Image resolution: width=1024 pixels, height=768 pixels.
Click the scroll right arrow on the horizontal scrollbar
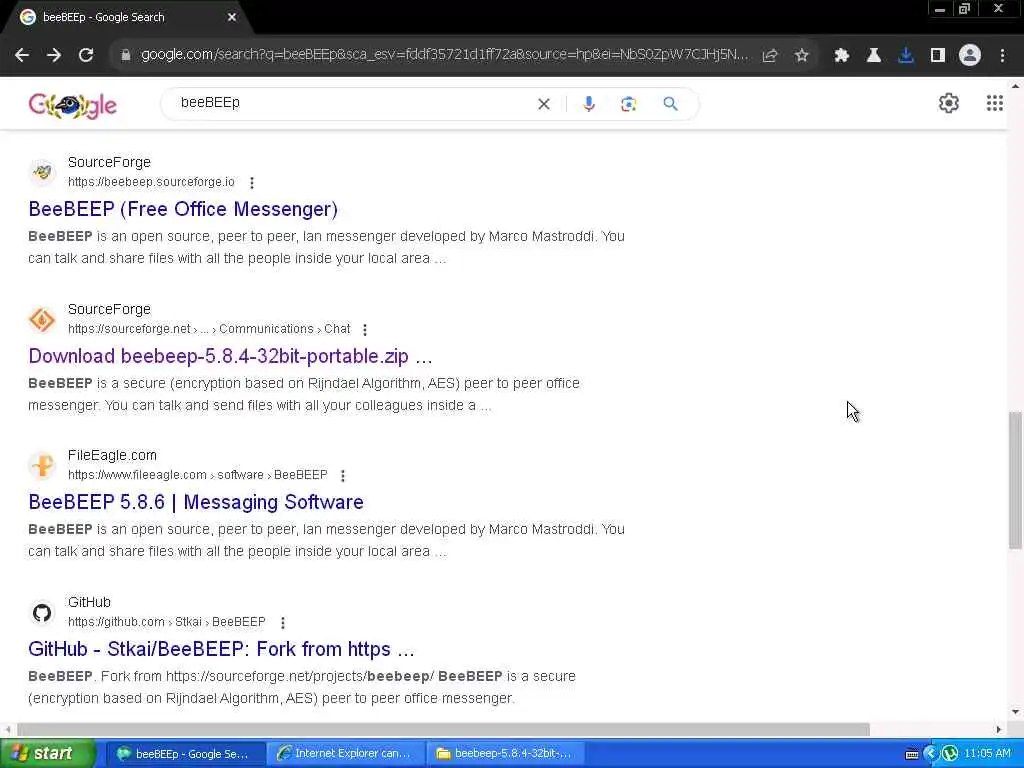point(999,729)
